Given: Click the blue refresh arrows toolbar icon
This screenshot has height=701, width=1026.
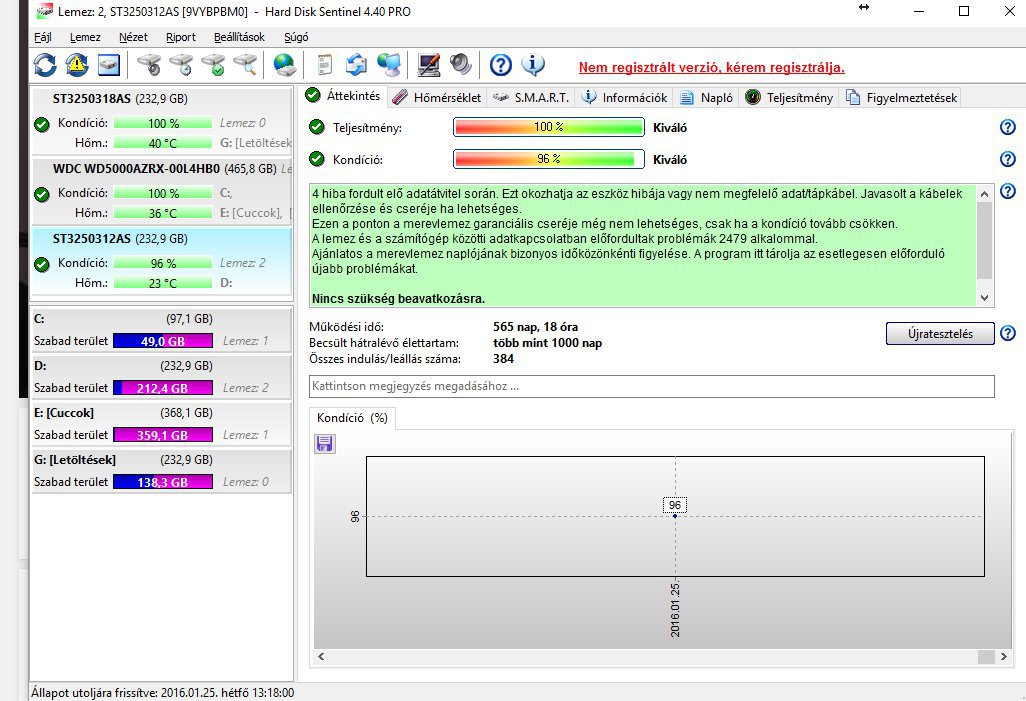Looking at the screenshot, I should pyautogui.click(x=45, y=65).
